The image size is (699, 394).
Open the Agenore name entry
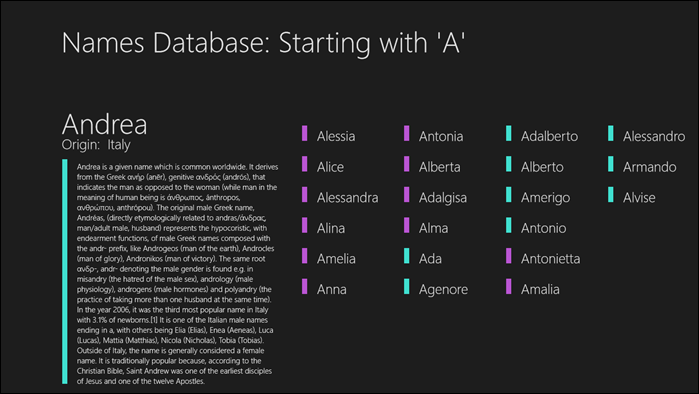pos(443,289)
